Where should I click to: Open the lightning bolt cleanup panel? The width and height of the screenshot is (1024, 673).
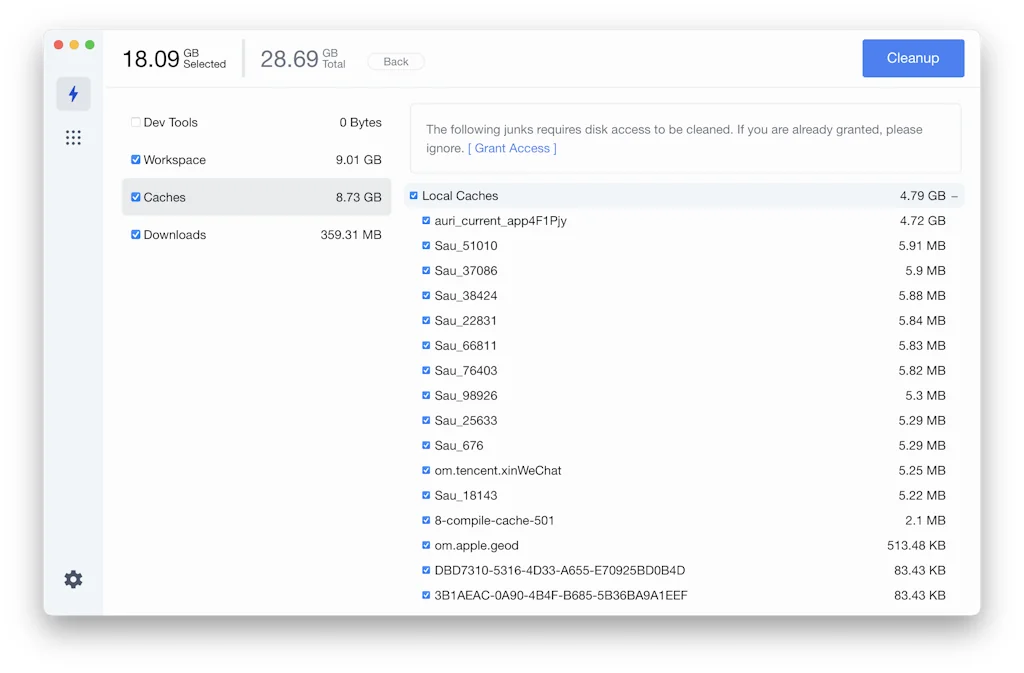point(73,94)
